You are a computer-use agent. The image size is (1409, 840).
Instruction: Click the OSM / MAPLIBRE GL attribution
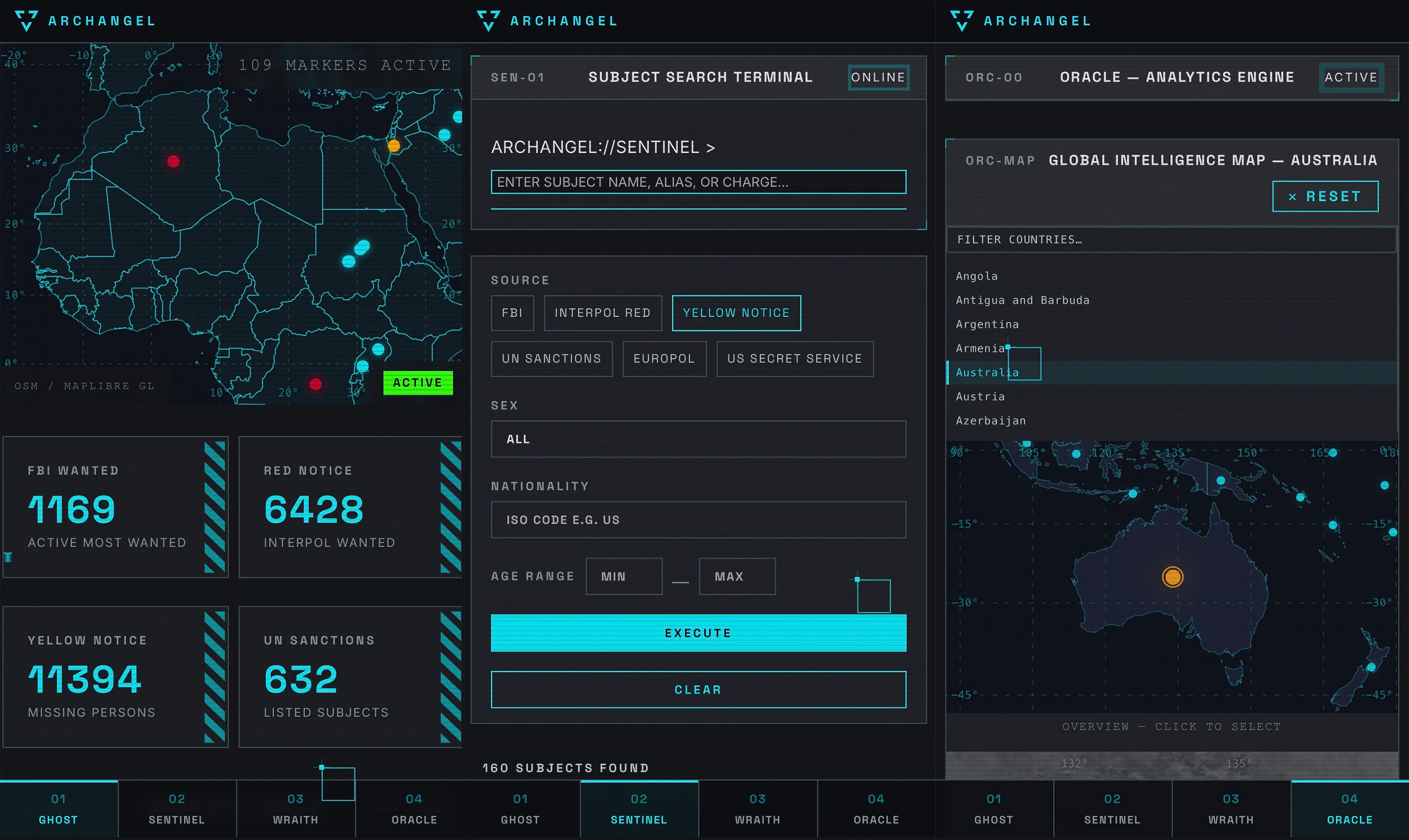[x=85, y=386]
